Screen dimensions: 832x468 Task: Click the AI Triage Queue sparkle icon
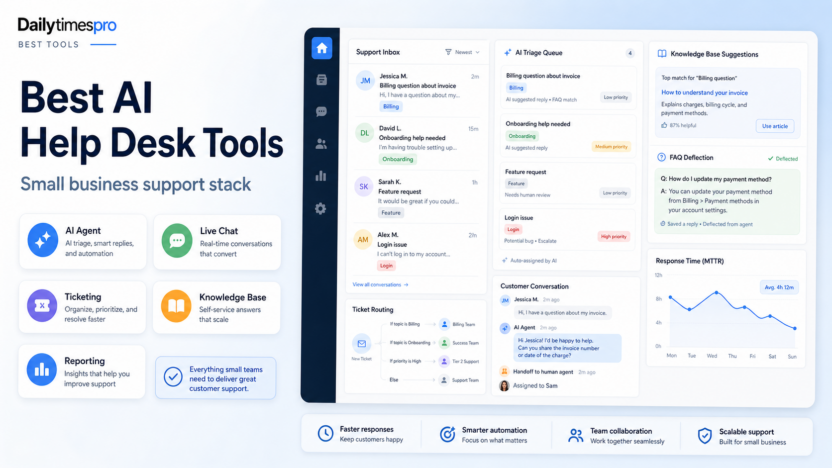[507, 53]
